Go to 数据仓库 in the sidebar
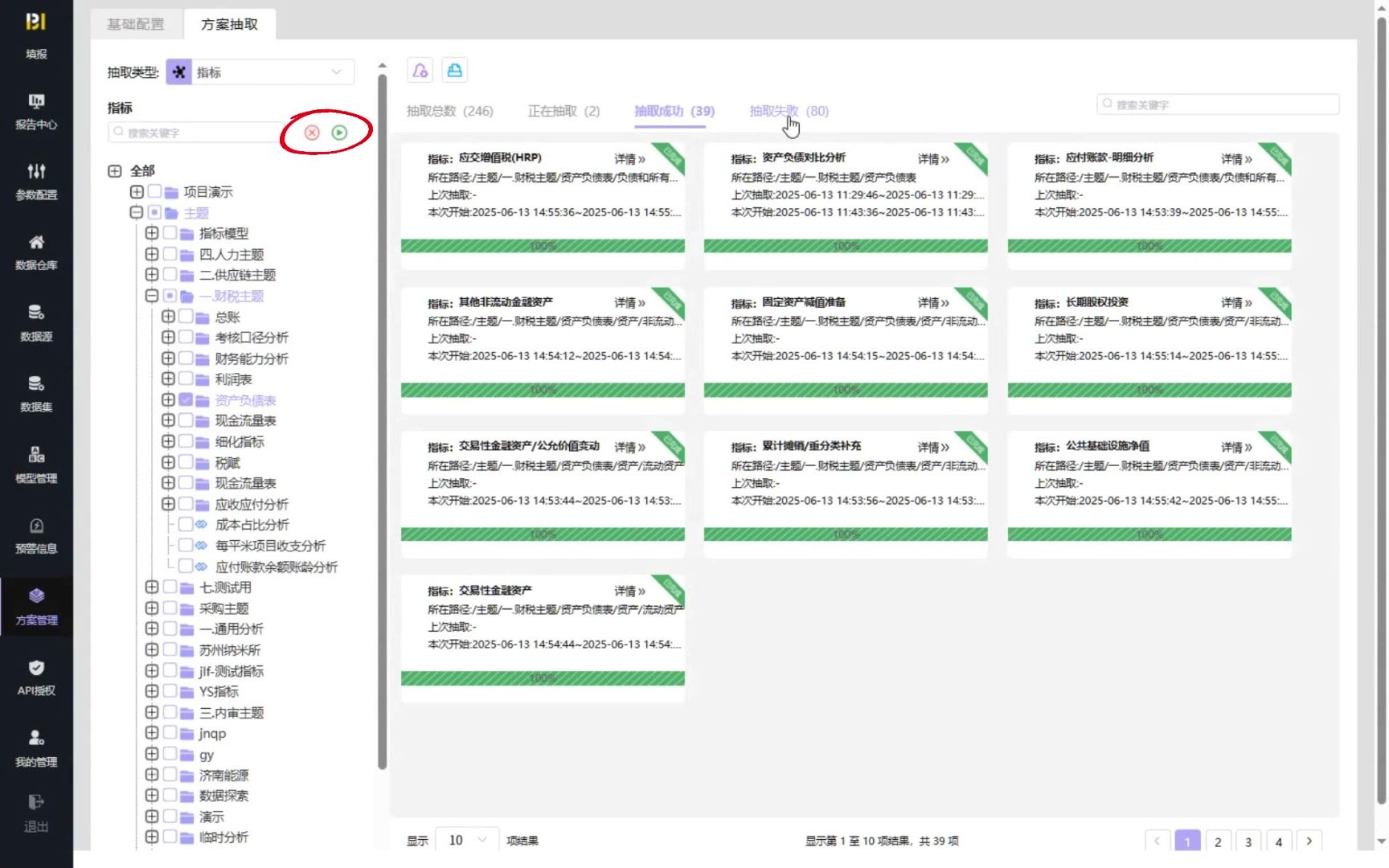This screenshot has width=1389, height=868. pos(36,252)
